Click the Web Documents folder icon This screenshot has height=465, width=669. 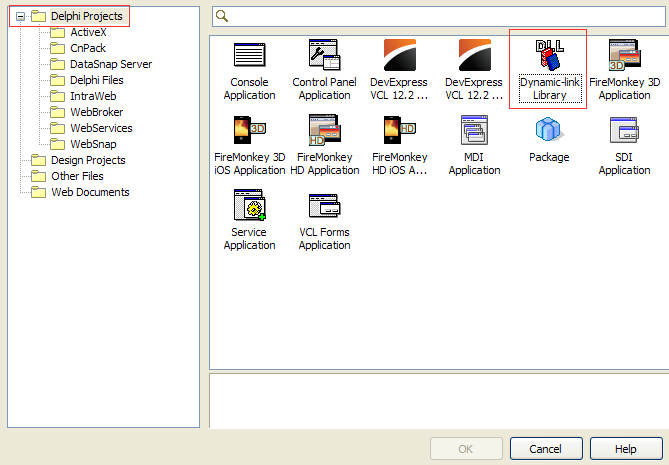[x=38, y=192]
